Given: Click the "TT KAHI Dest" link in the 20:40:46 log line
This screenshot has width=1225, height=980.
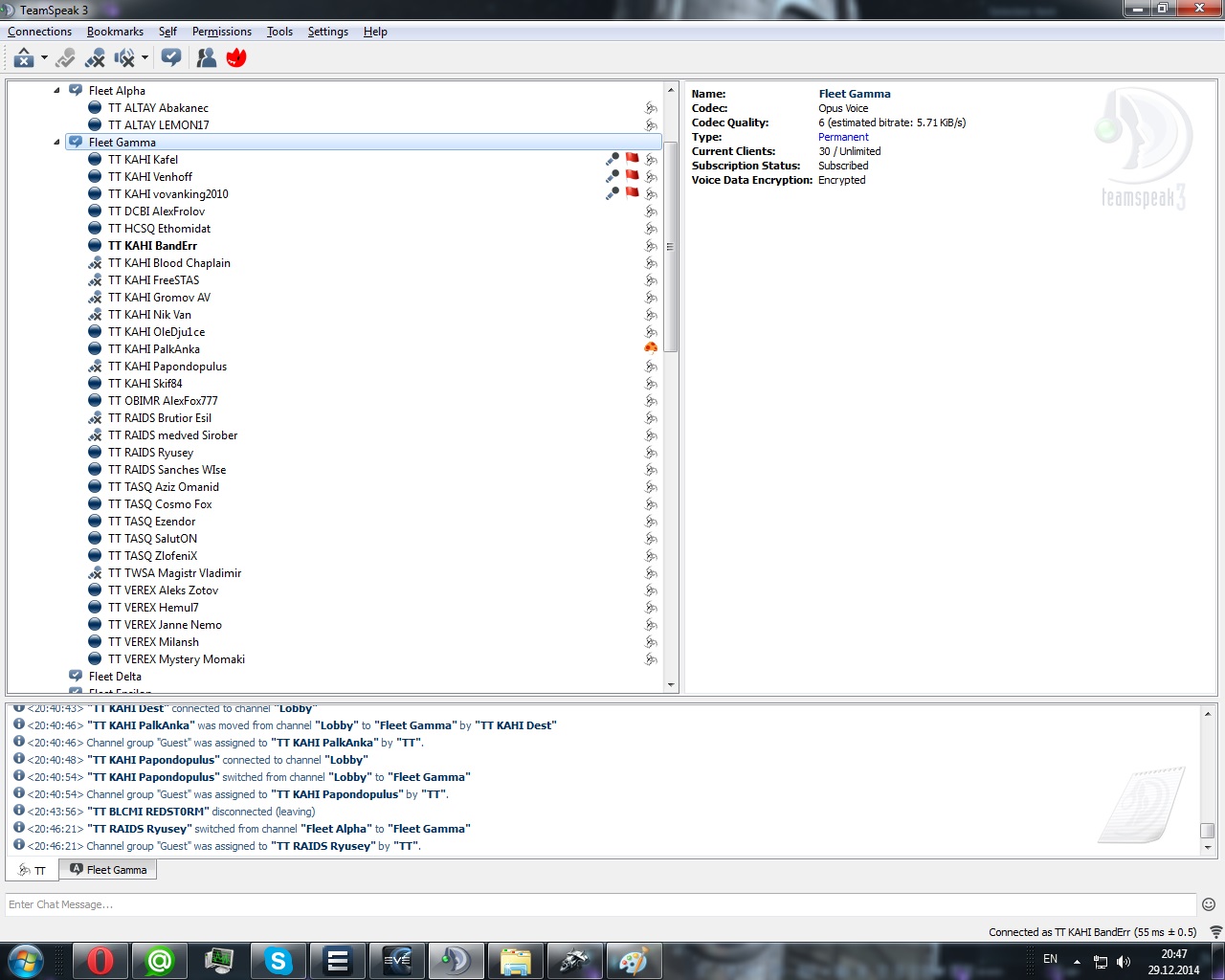Looking at the screenshot, I should click(516, 725).
